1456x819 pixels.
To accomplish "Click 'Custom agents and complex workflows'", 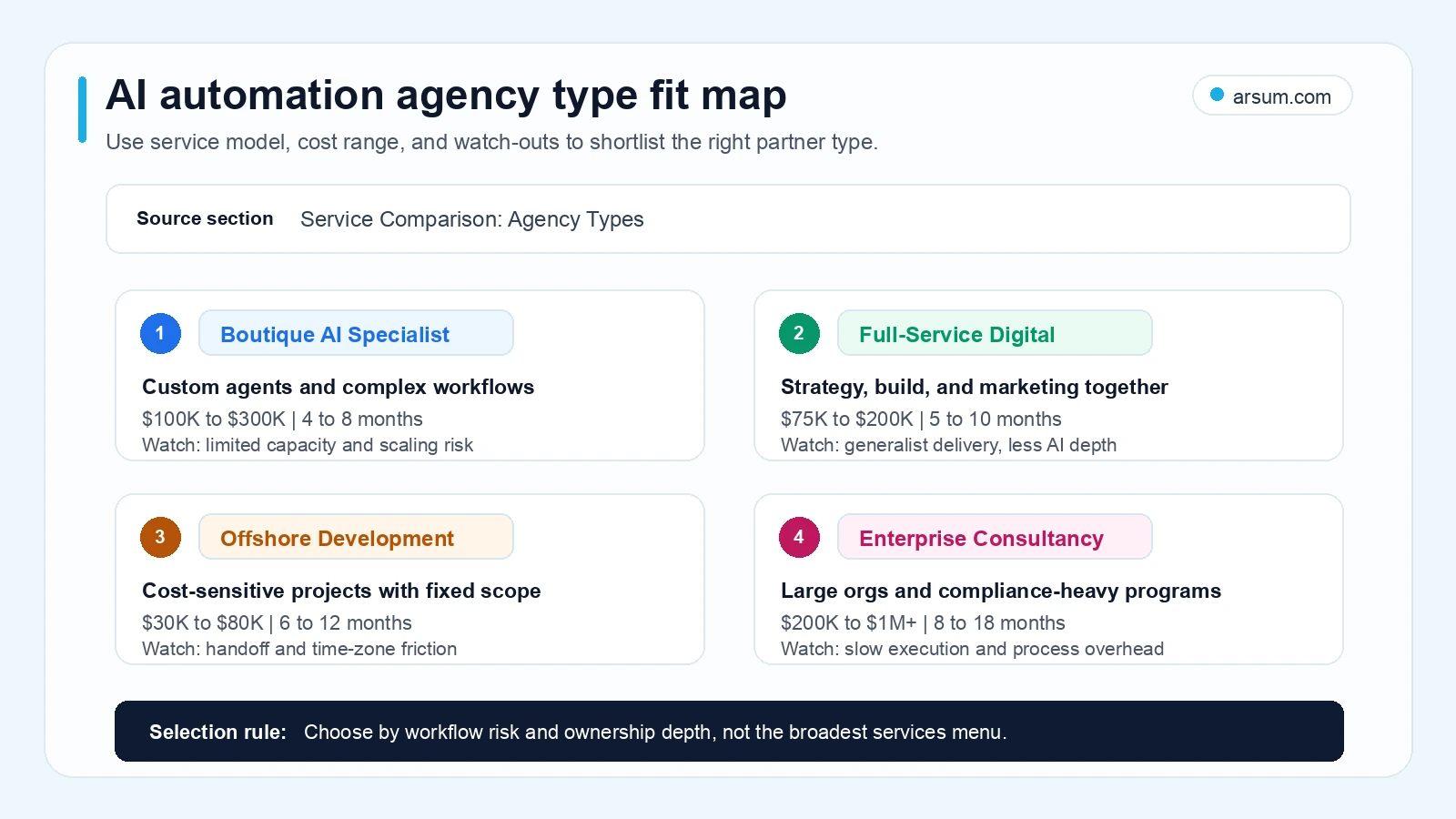I will (x=338, y=387).
